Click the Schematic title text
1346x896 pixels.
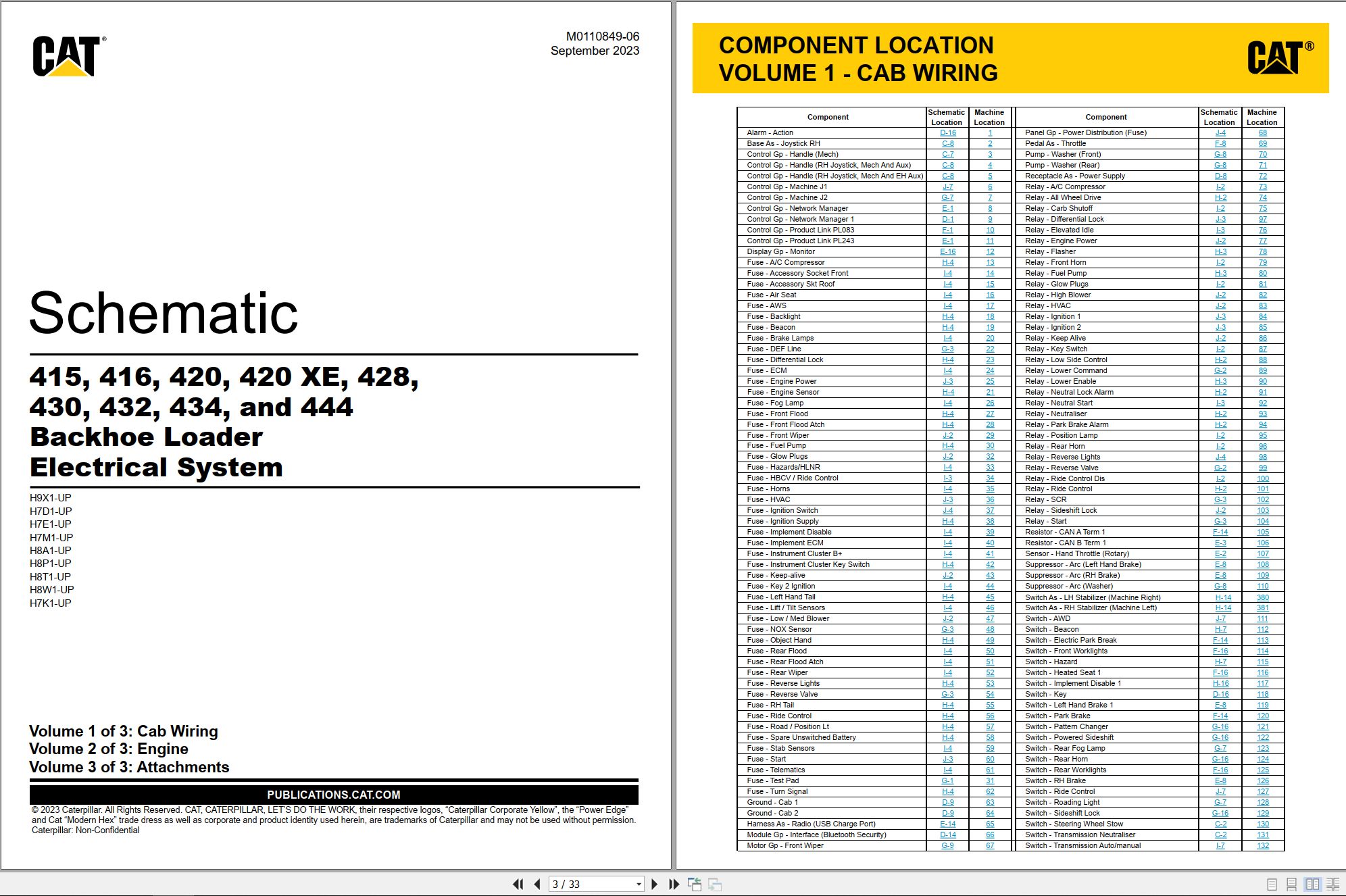pos(164,313)
